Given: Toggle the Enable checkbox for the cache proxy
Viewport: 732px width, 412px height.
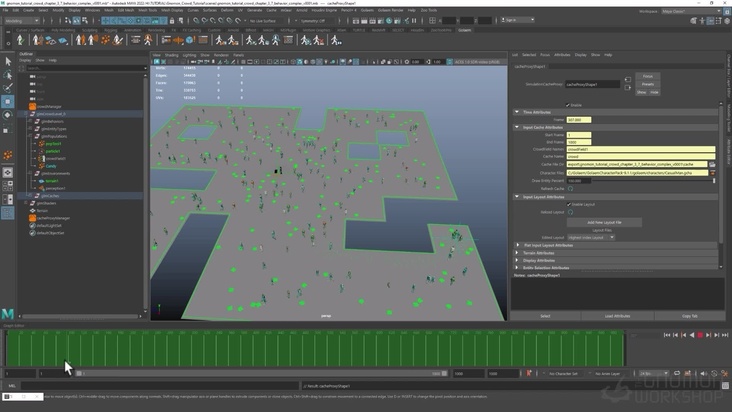Looking at the screenshot, I should 568,104.
